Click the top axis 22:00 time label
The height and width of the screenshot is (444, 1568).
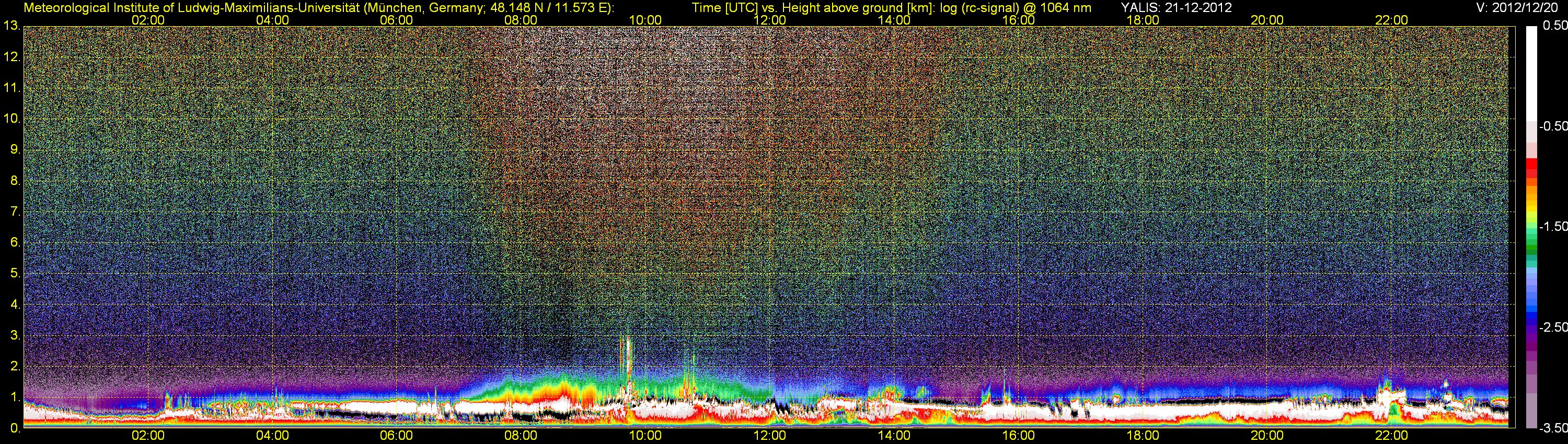point(1391,20)
